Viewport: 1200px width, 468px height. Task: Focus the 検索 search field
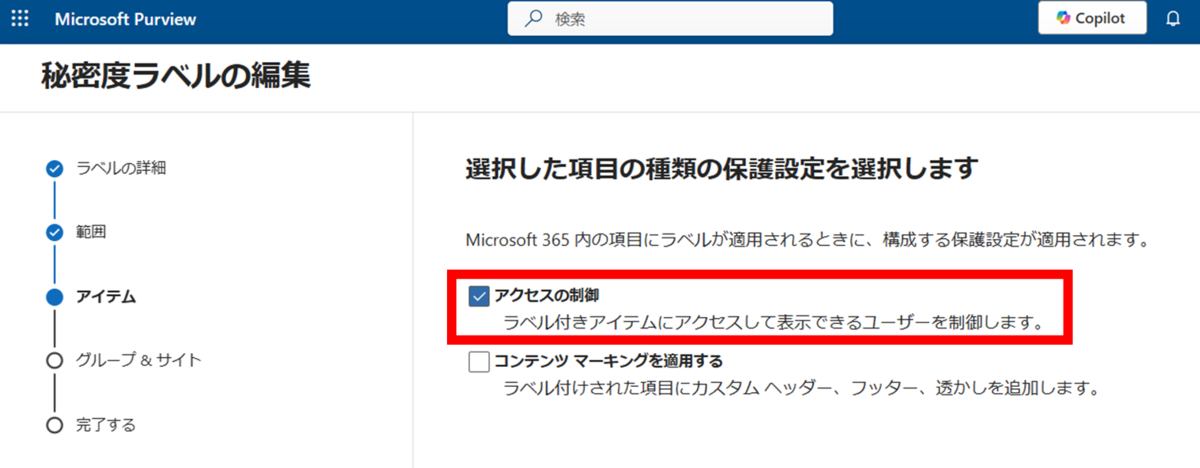point(670,18)
